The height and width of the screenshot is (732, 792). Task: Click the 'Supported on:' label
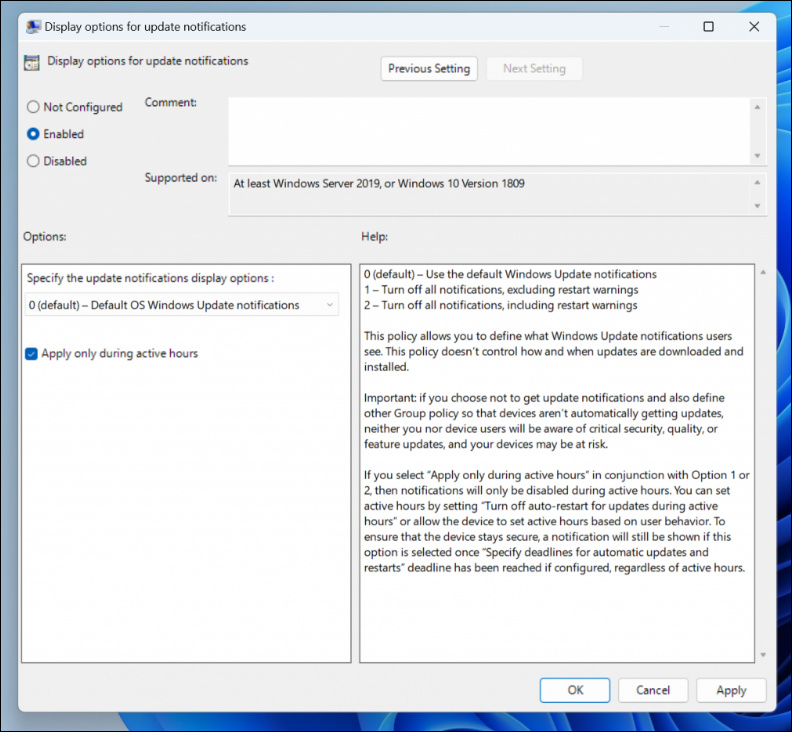point(181,178)
